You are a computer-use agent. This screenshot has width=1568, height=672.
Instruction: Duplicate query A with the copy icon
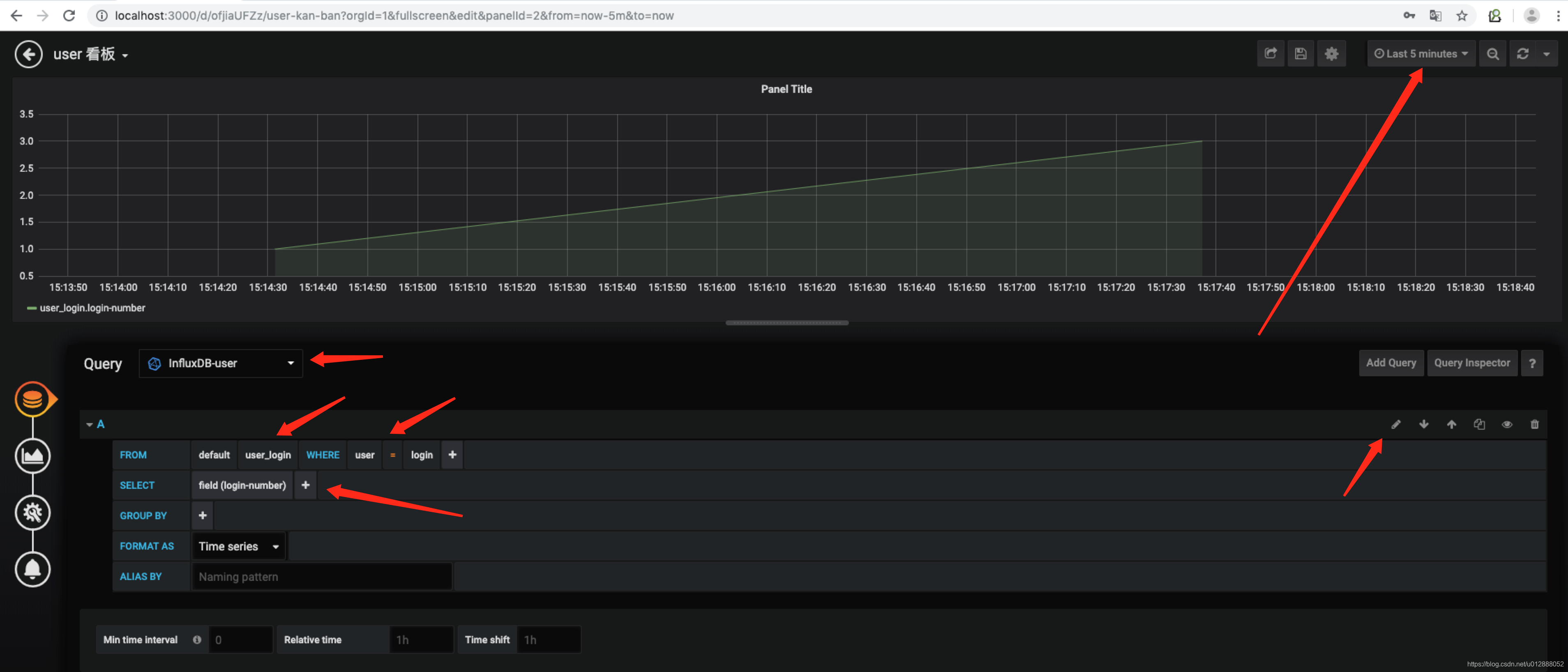pos(1479,424)
